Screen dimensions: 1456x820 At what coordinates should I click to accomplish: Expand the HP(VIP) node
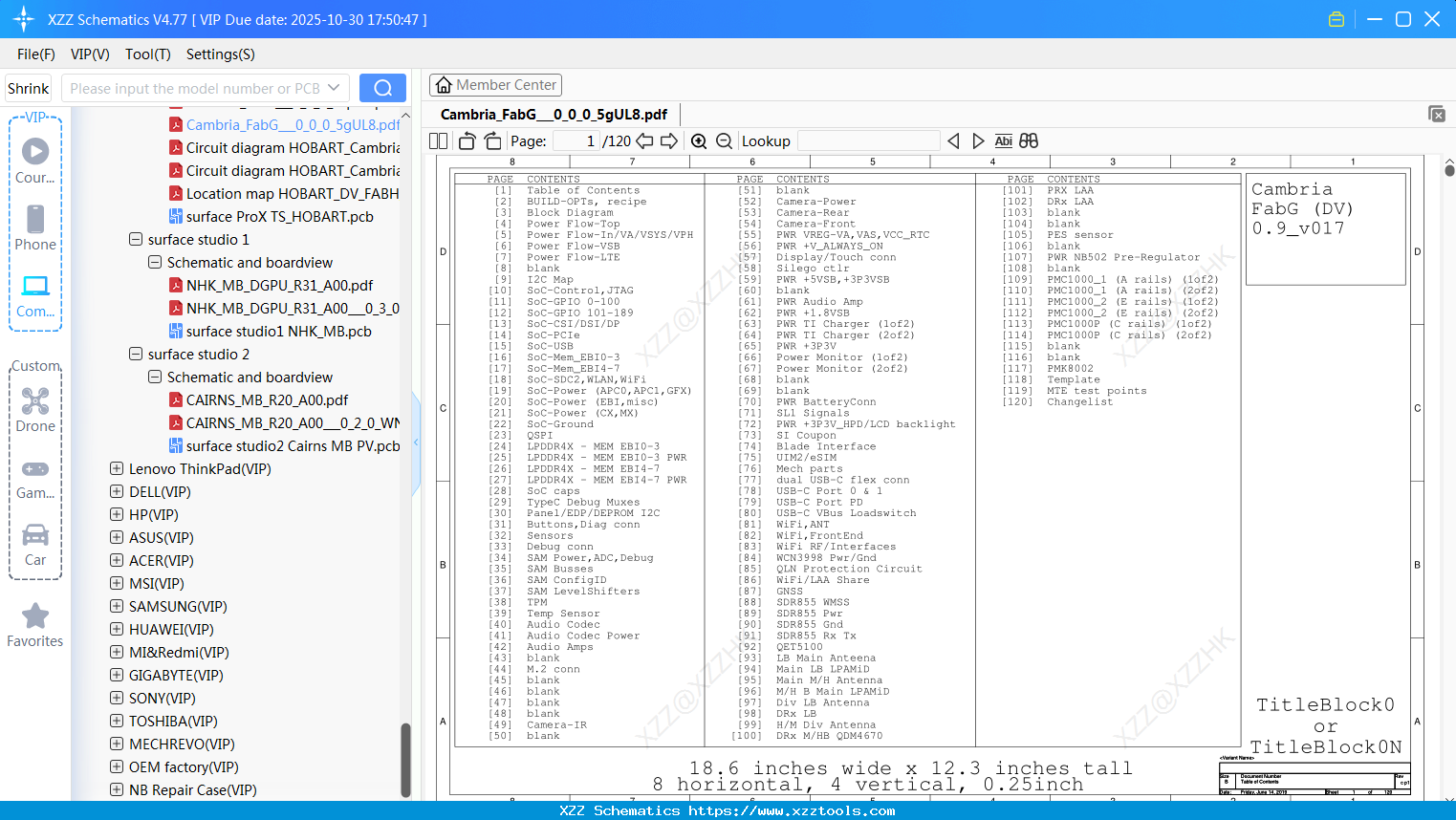[117, 514]
